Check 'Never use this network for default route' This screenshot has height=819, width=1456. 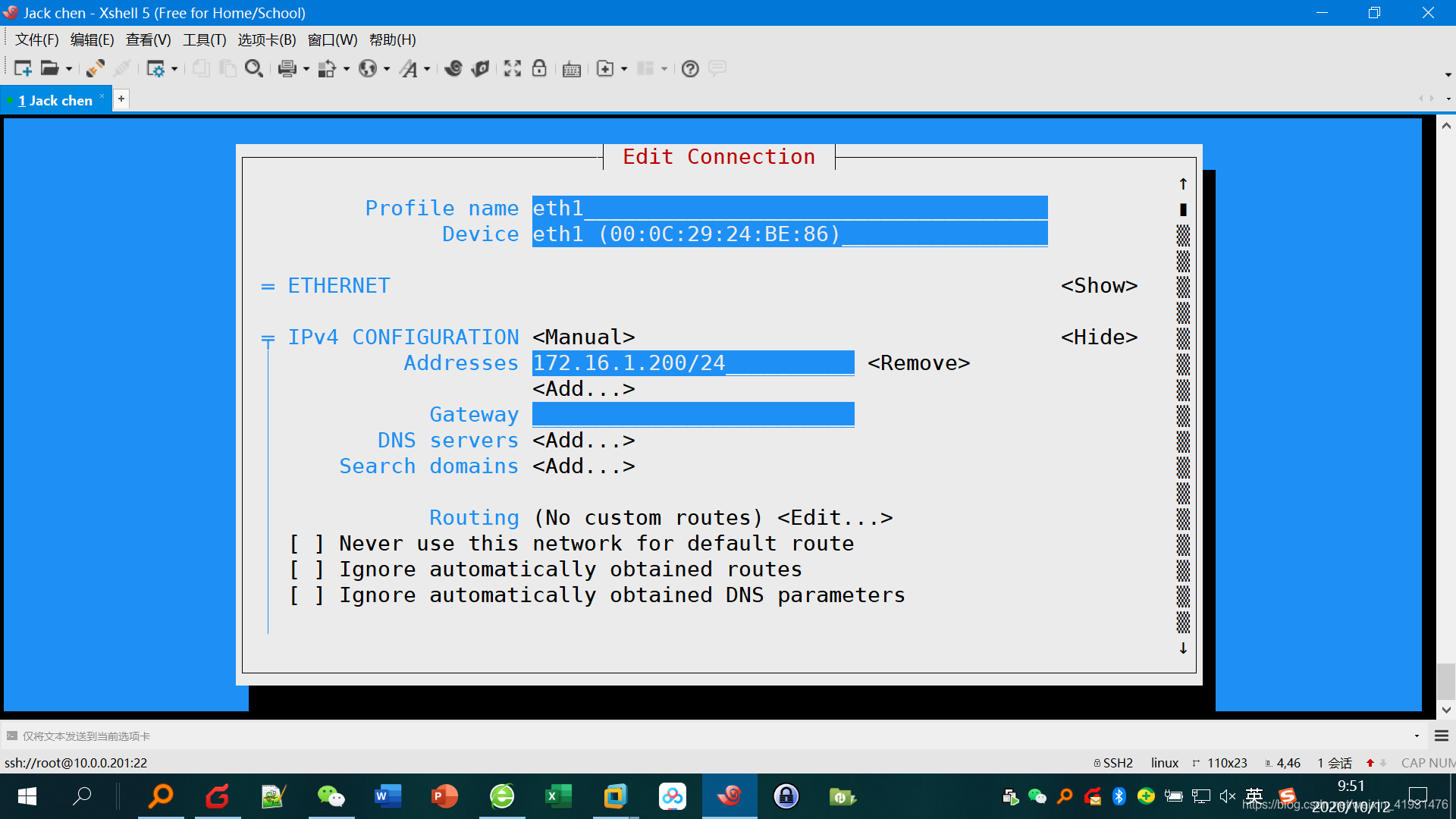306,544
